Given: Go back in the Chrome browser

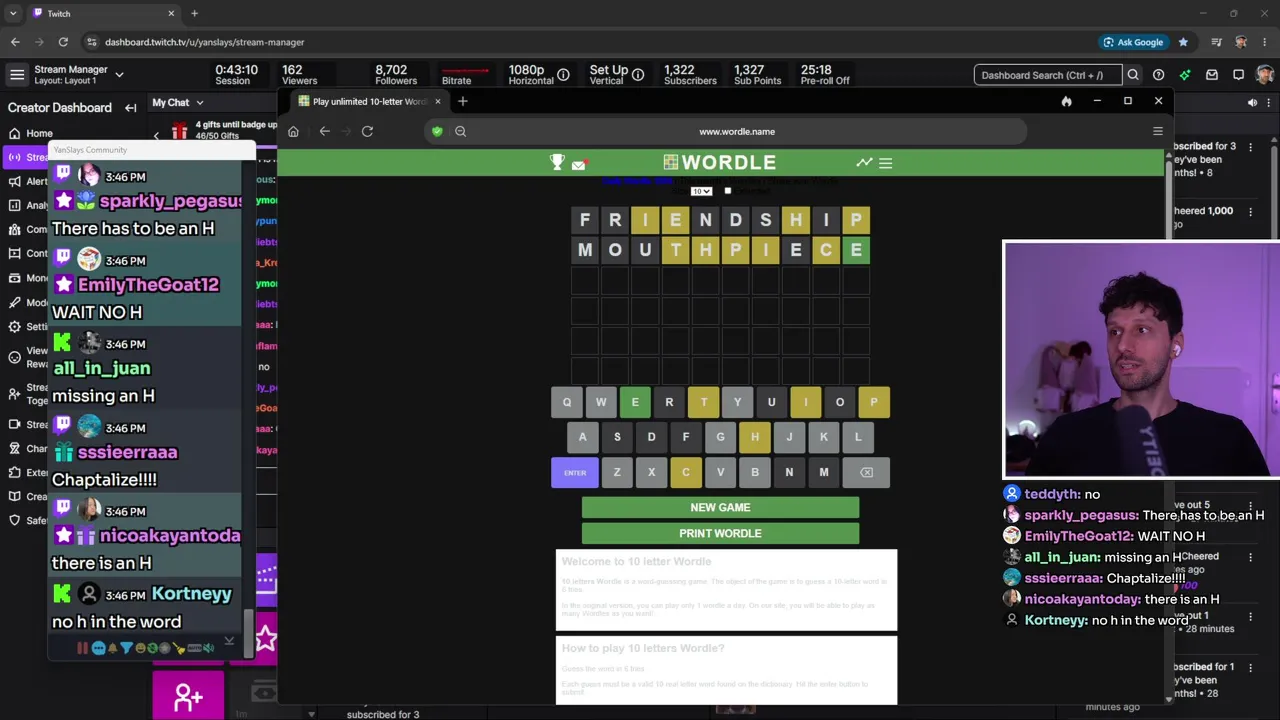Looking at the screenshot, I should point(15,42).
